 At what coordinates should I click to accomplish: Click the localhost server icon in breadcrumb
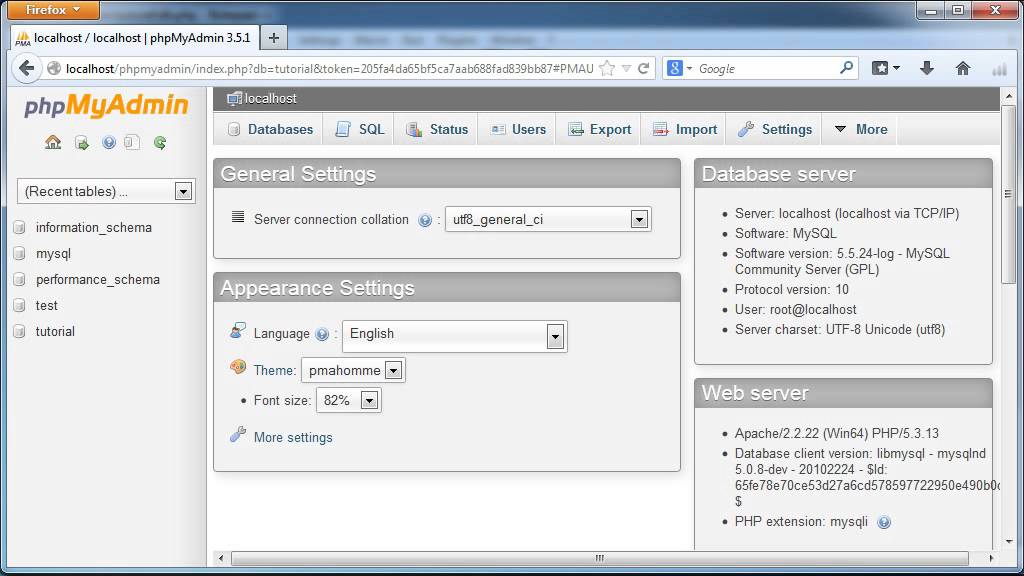[x=234, y=99]
